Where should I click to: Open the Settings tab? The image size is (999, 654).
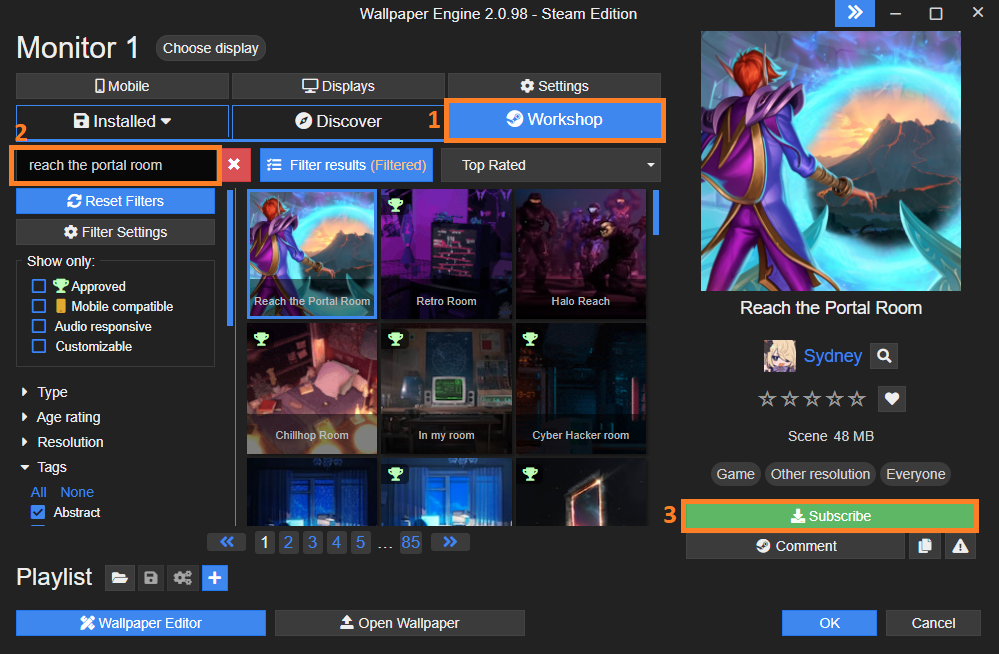(554, 86)
